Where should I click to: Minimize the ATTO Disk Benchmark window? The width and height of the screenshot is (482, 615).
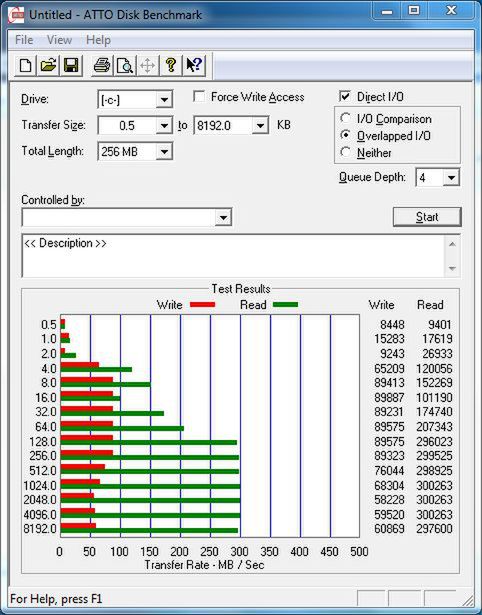click(x=387, y=12)
